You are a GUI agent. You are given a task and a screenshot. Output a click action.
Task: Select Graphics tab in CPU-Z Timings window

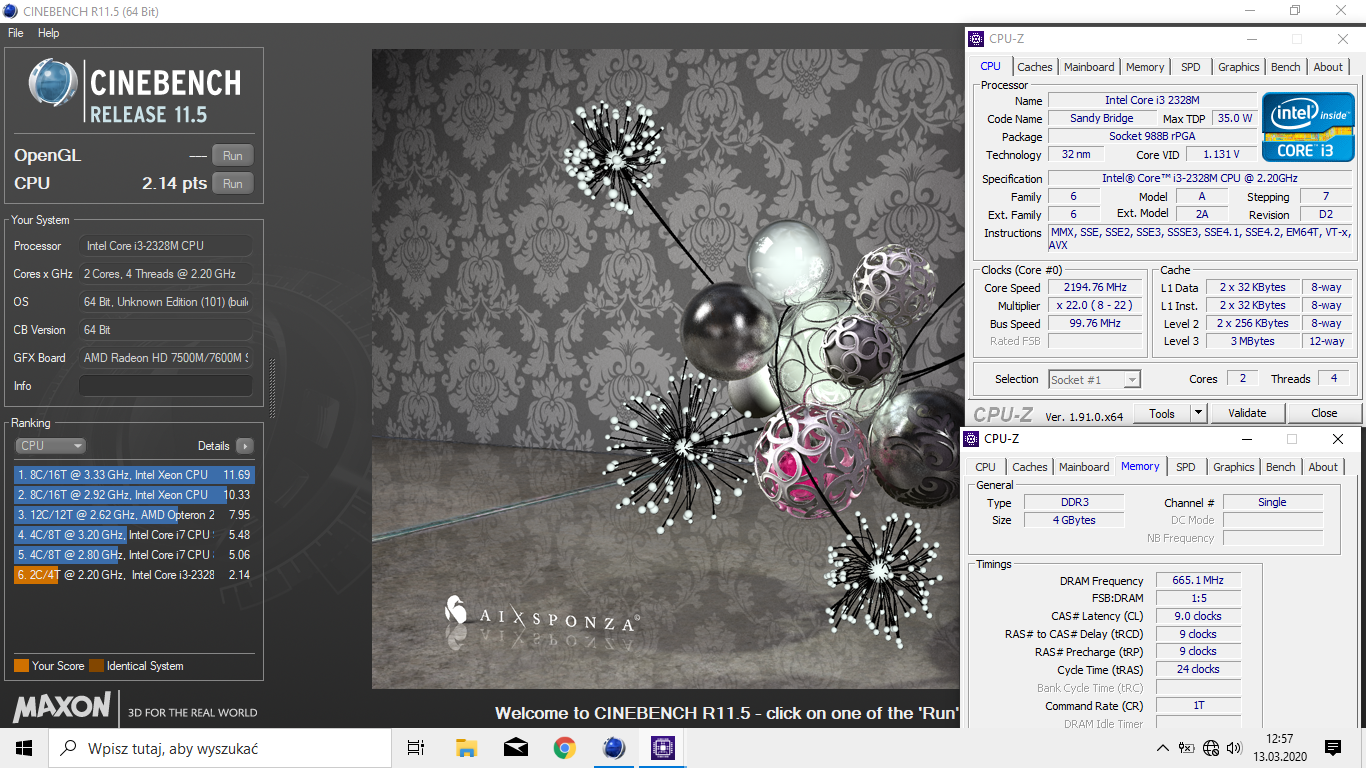[1233, 467]
